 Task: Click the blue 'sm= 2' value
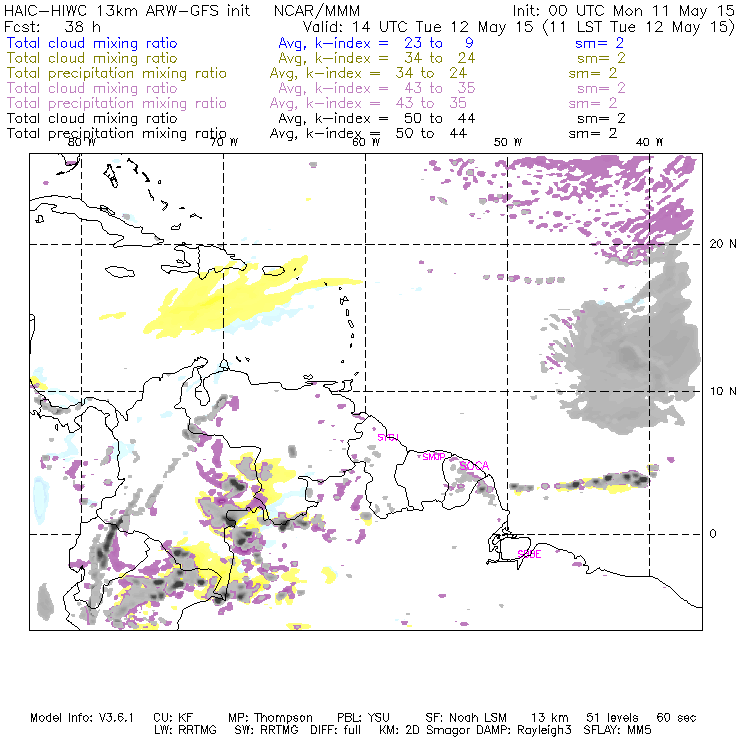[x=599, y=43]
